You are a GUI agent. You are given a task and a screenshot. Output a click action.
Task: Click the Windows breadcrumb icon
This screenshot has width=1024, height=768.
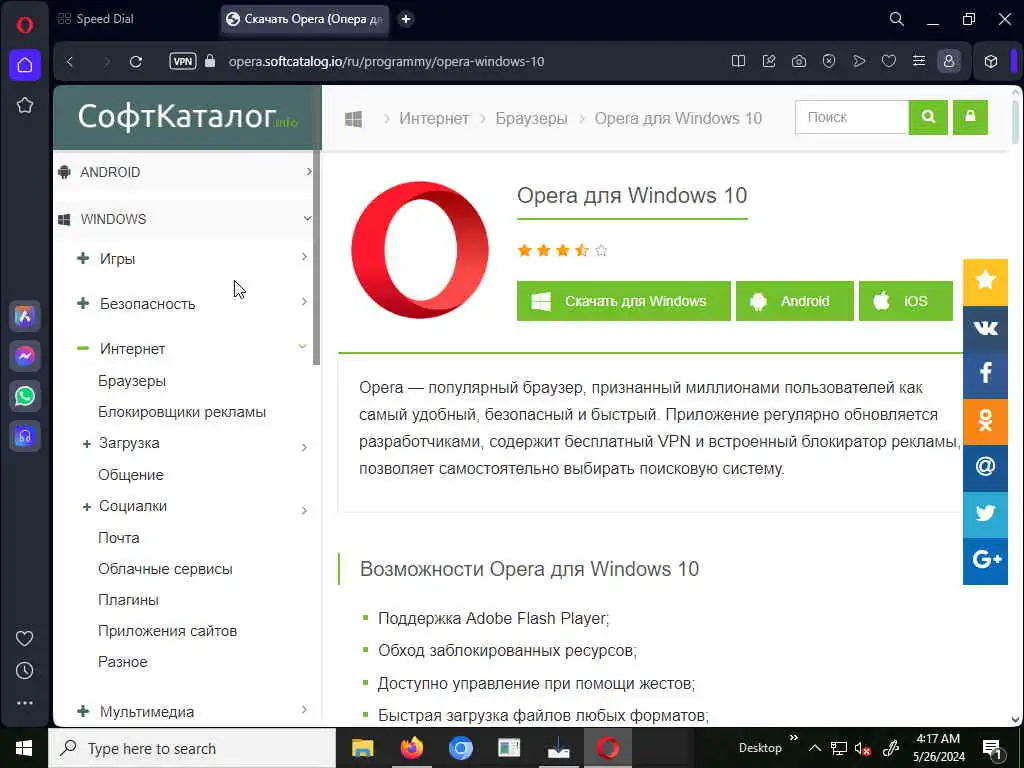point(353,119)
